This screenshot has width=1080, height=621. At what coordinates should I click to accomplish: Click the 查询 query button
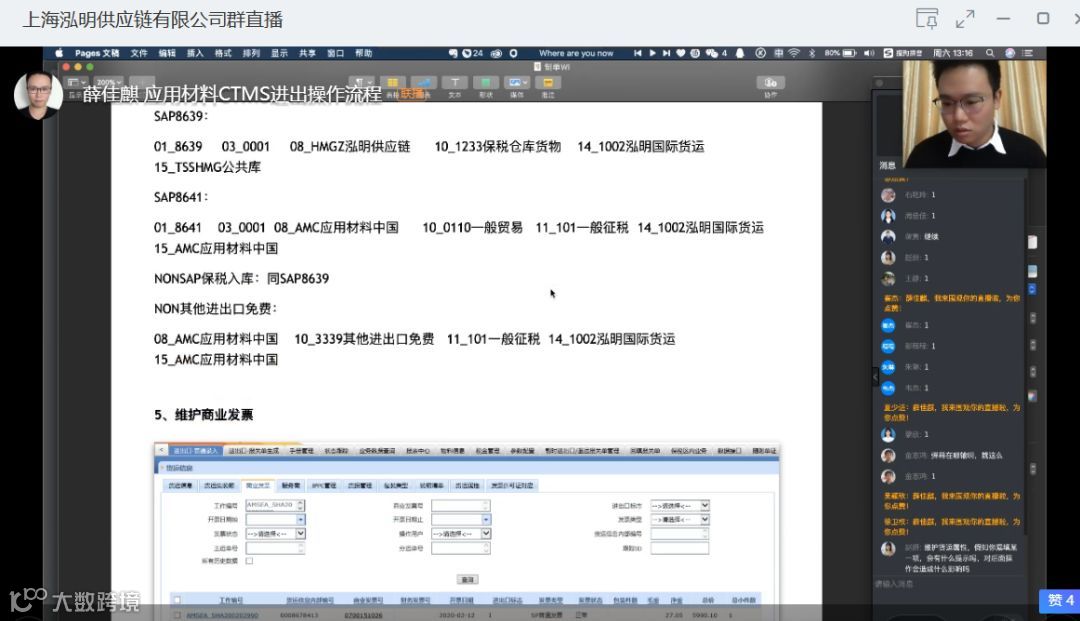click(x=468, y=580)
